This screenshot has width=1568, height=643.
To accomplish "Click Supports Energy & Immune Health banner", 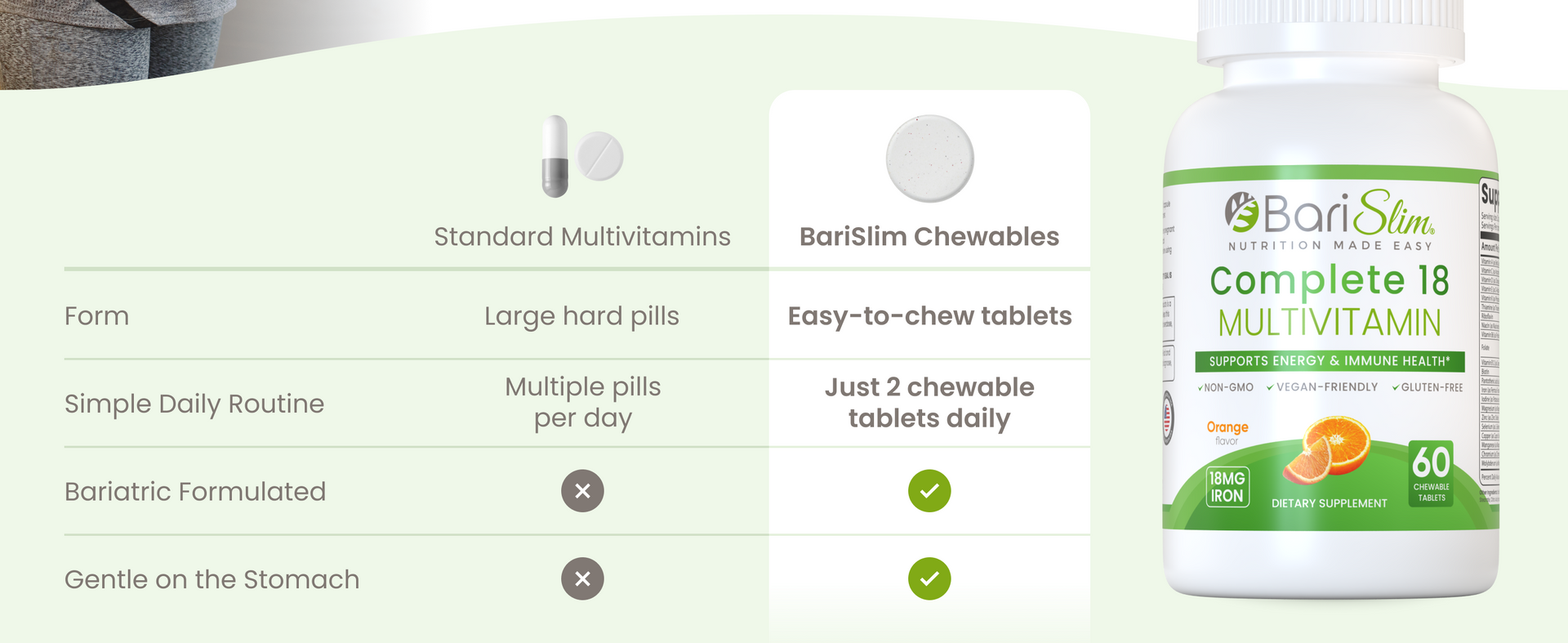I will 1330,361.
